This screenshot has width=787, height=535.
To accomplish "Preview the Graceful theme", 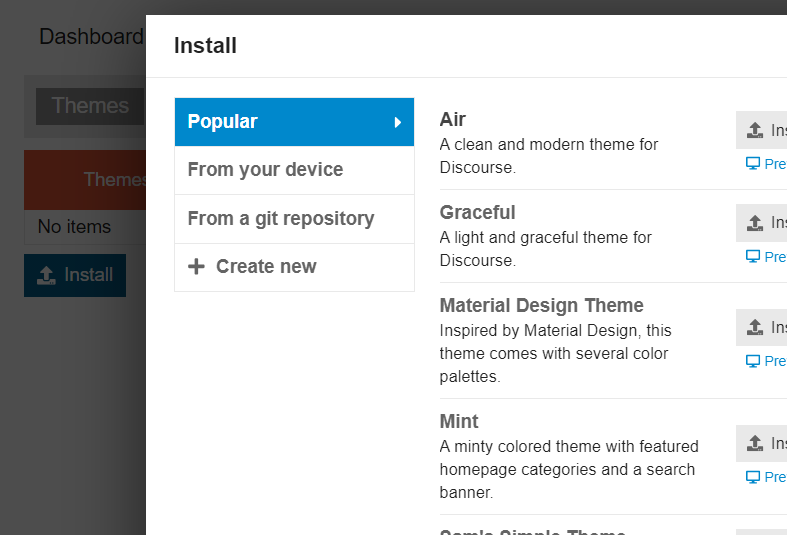I will 766,256.
